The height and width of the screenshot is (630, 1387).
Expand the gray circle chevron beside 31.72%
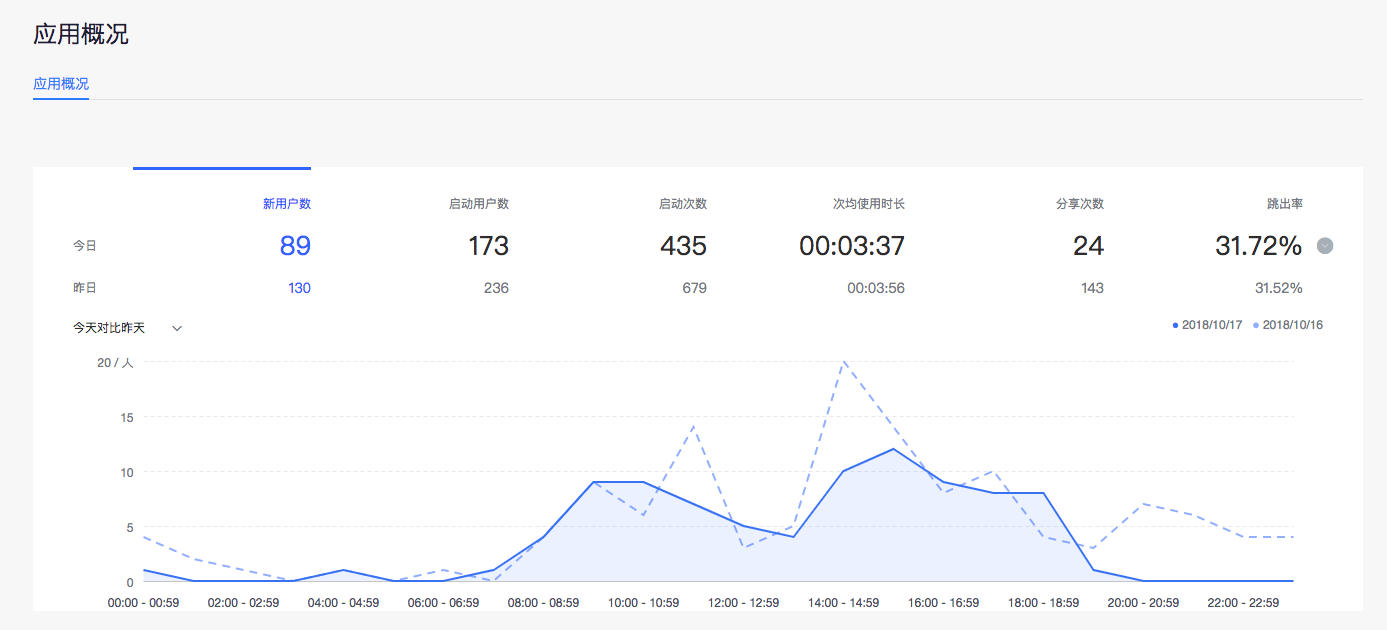click(1325, 246)
